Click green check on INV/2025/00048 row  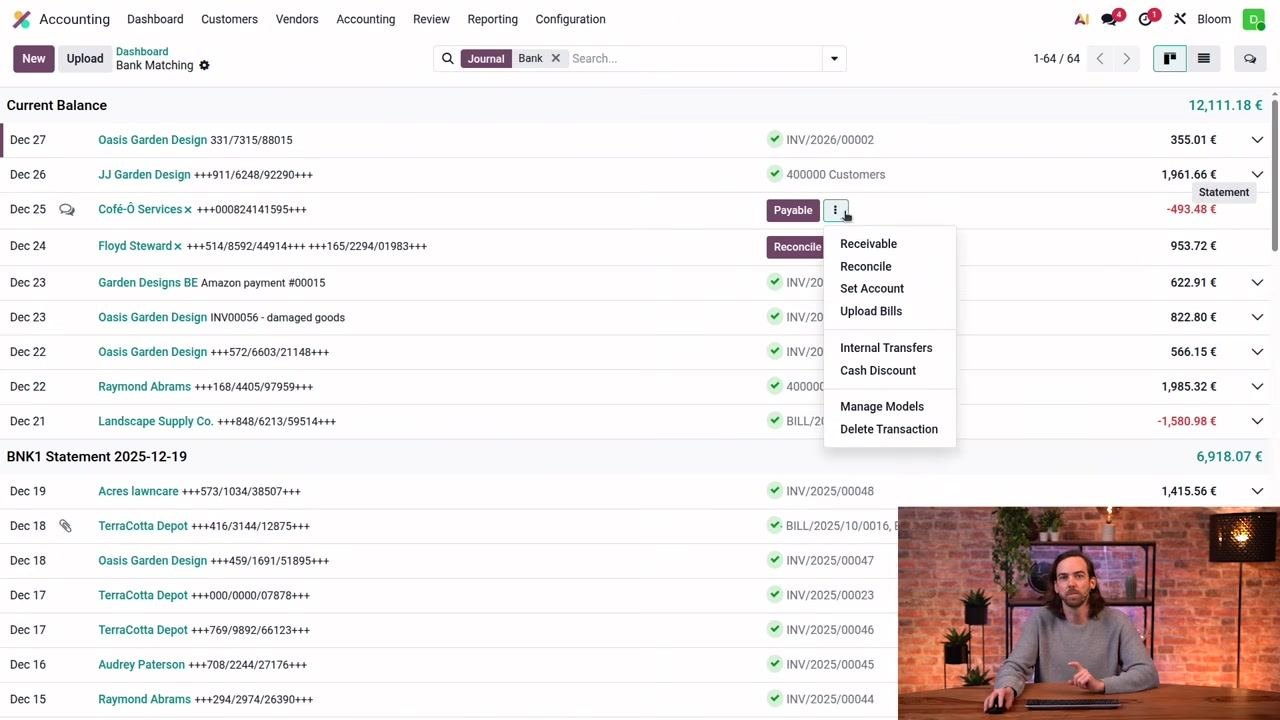point(774,491)
